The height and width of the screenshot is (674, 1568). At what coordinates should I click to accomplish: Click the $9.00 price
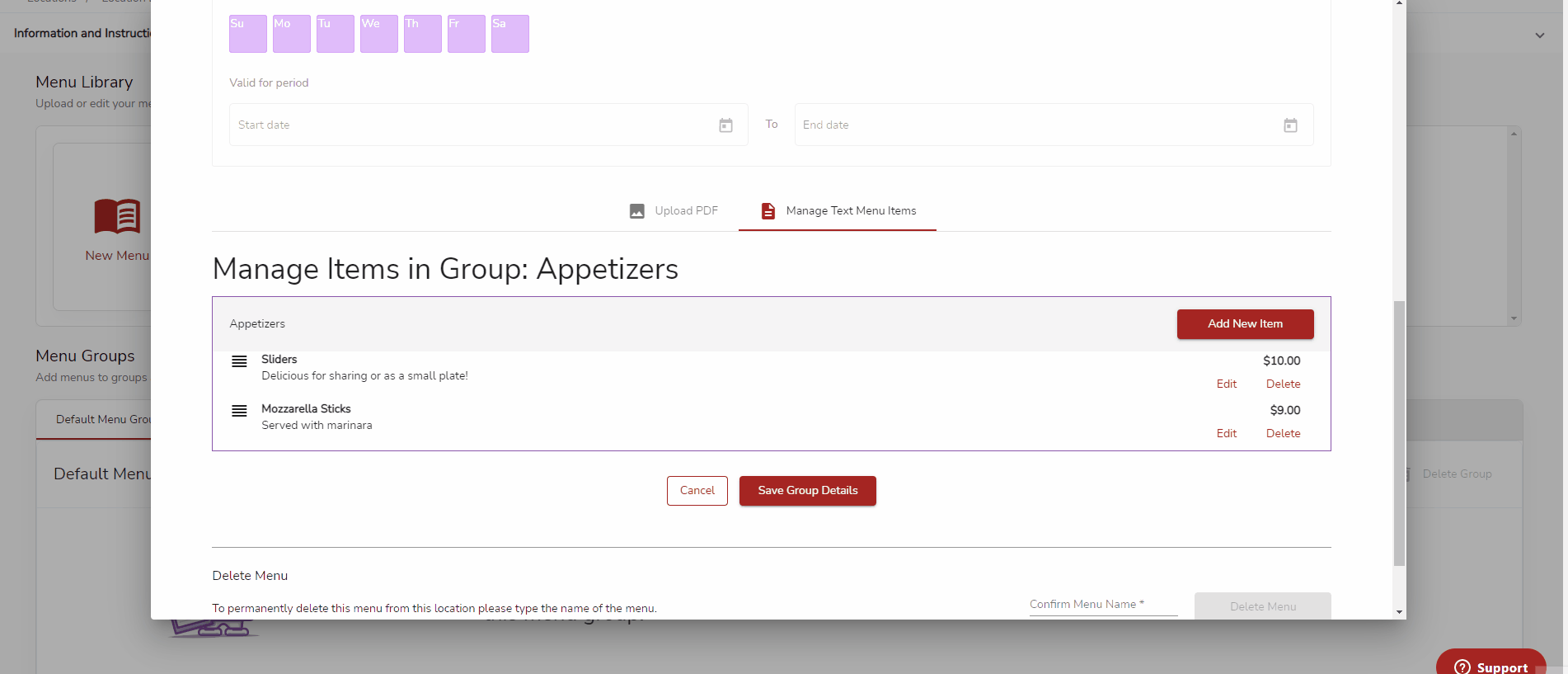pyautogui.click(x=1284, y=410)
